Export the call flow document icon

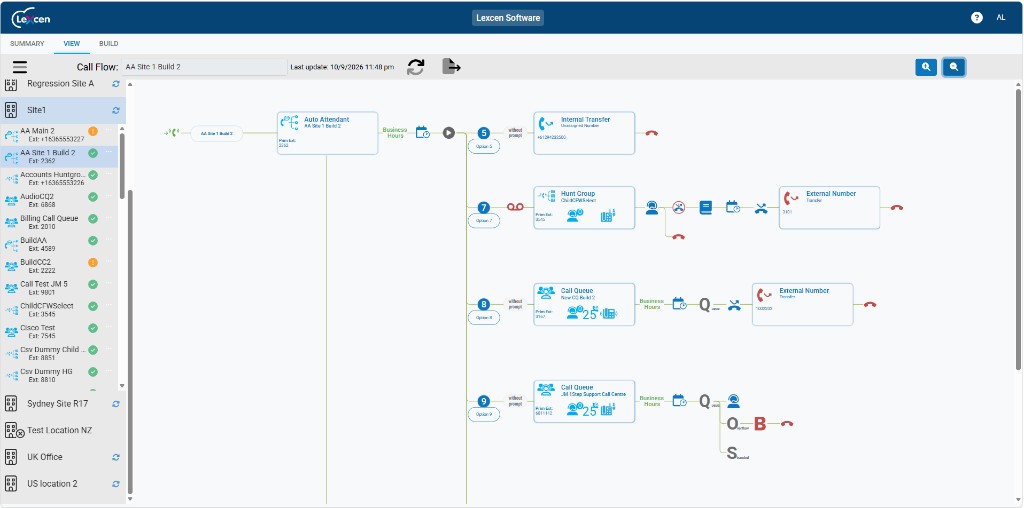[451, 67]
